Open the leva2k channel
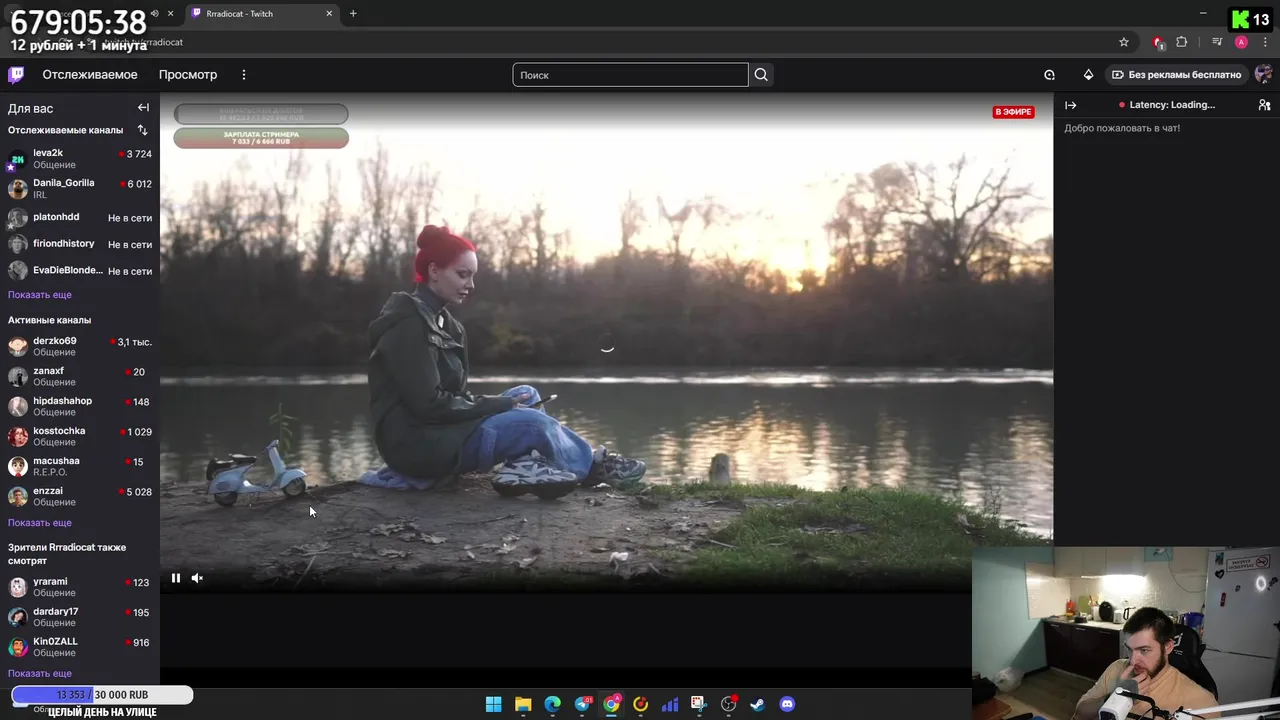1280x720 pixels. tap(80, 159)
